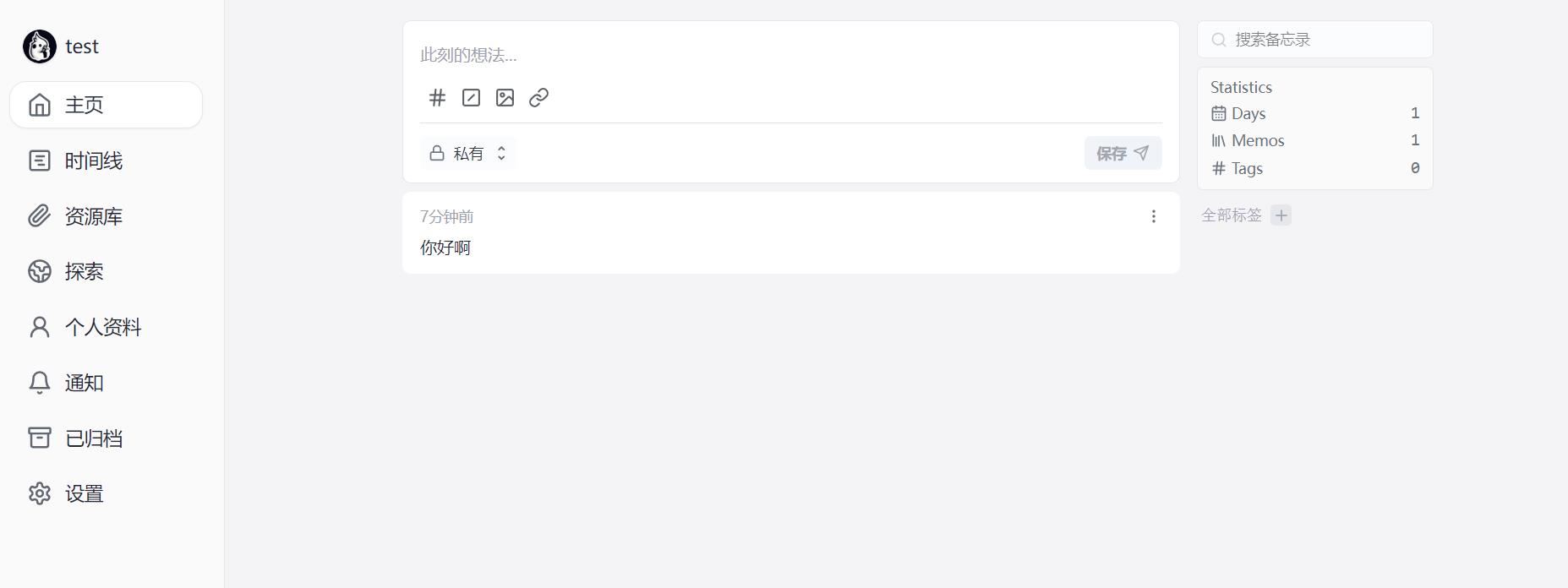The height and width of the screenshot is (588, 1568).
Task: Add a checkbox via the editor toolbar
Action: coord(471,98)
